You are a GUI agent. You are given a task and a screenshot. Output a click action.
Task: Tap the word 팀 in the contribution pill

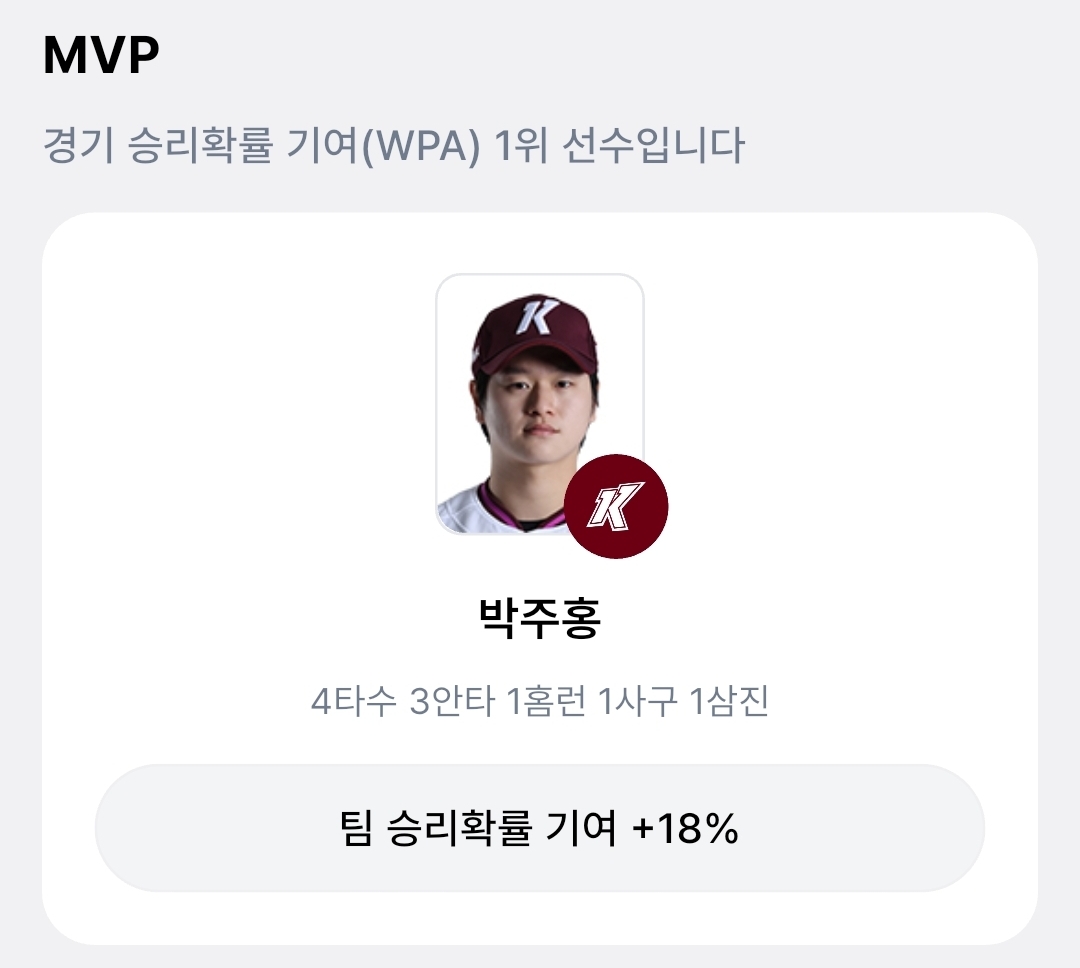click(x=356, y=827)
